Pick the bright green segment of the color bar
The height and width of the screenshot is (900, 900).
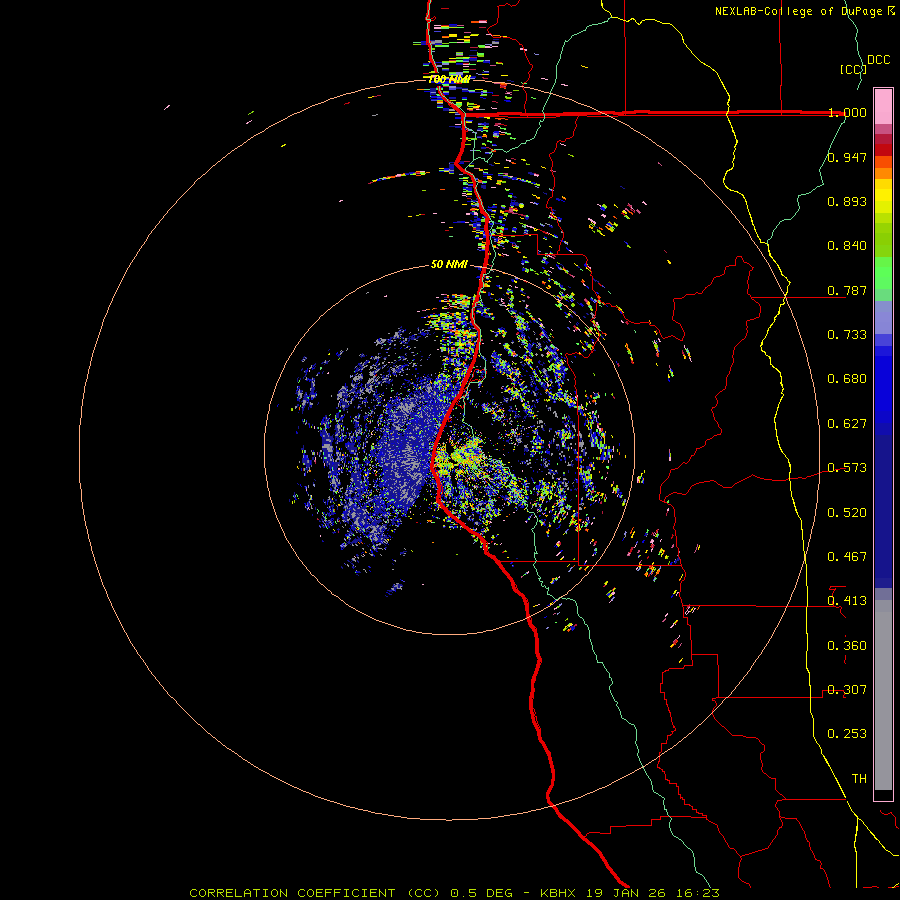[x=883, y=273]
